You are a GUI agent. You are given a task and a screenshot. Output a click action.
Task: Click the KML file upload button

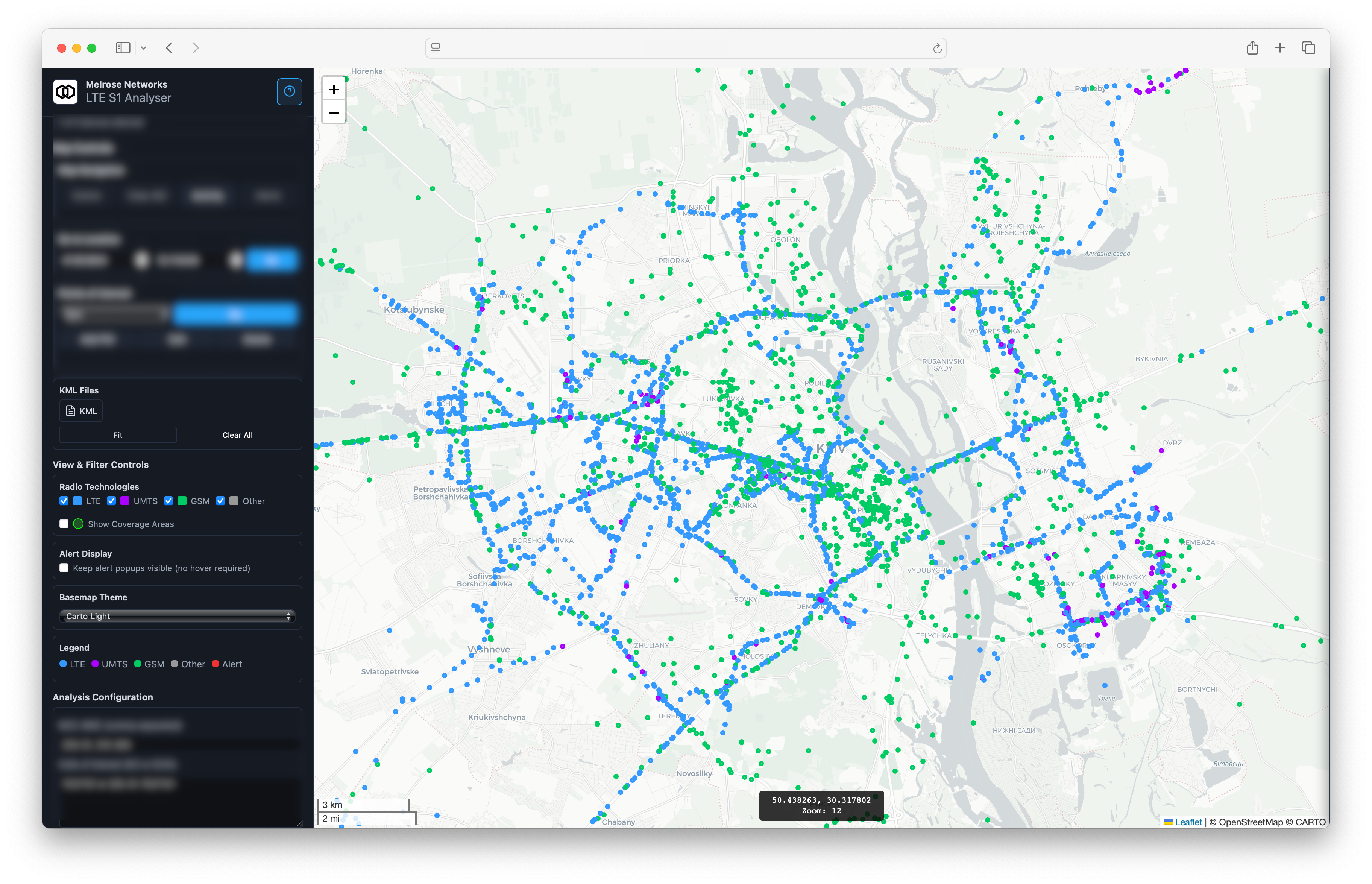(81, 411)
